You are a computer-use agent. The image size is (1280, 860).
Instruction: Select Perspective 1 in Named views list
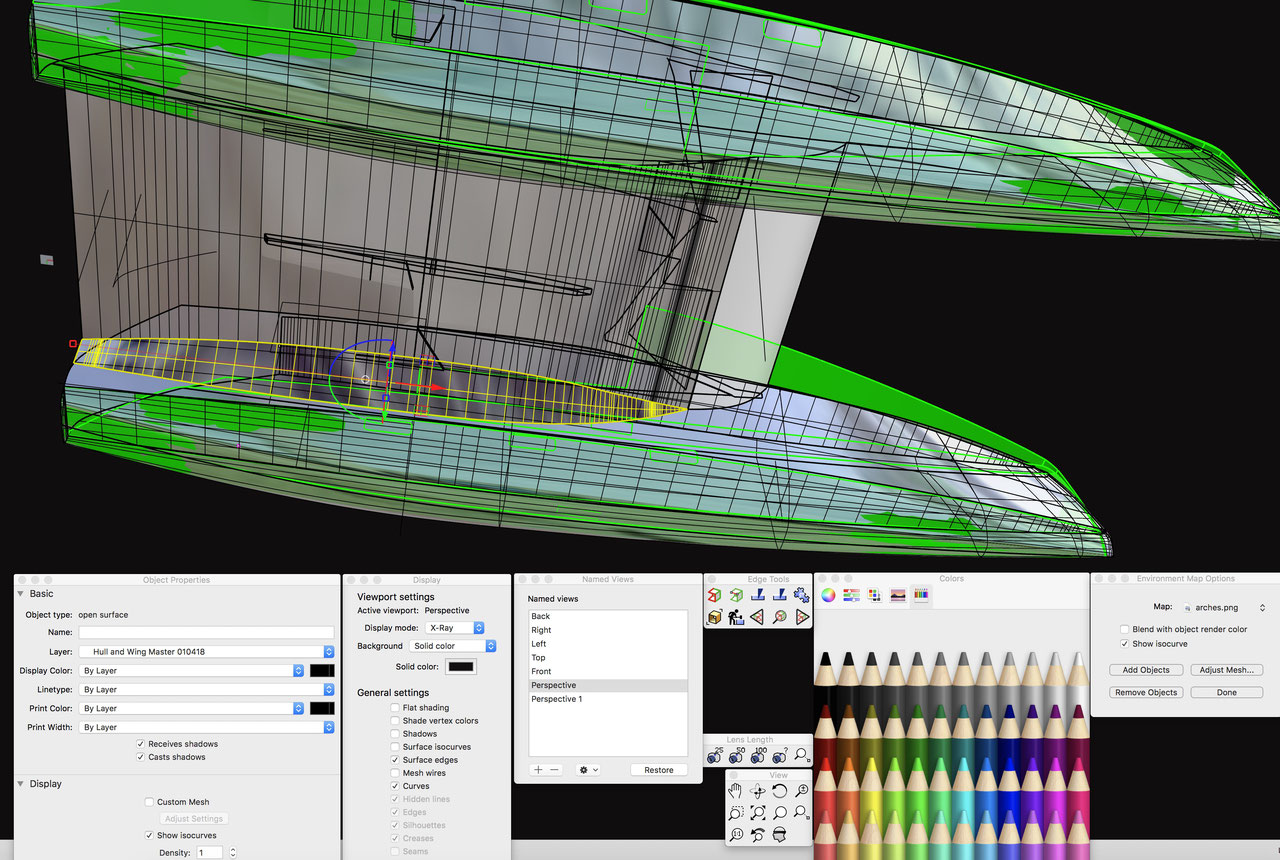tap(556, 699)
